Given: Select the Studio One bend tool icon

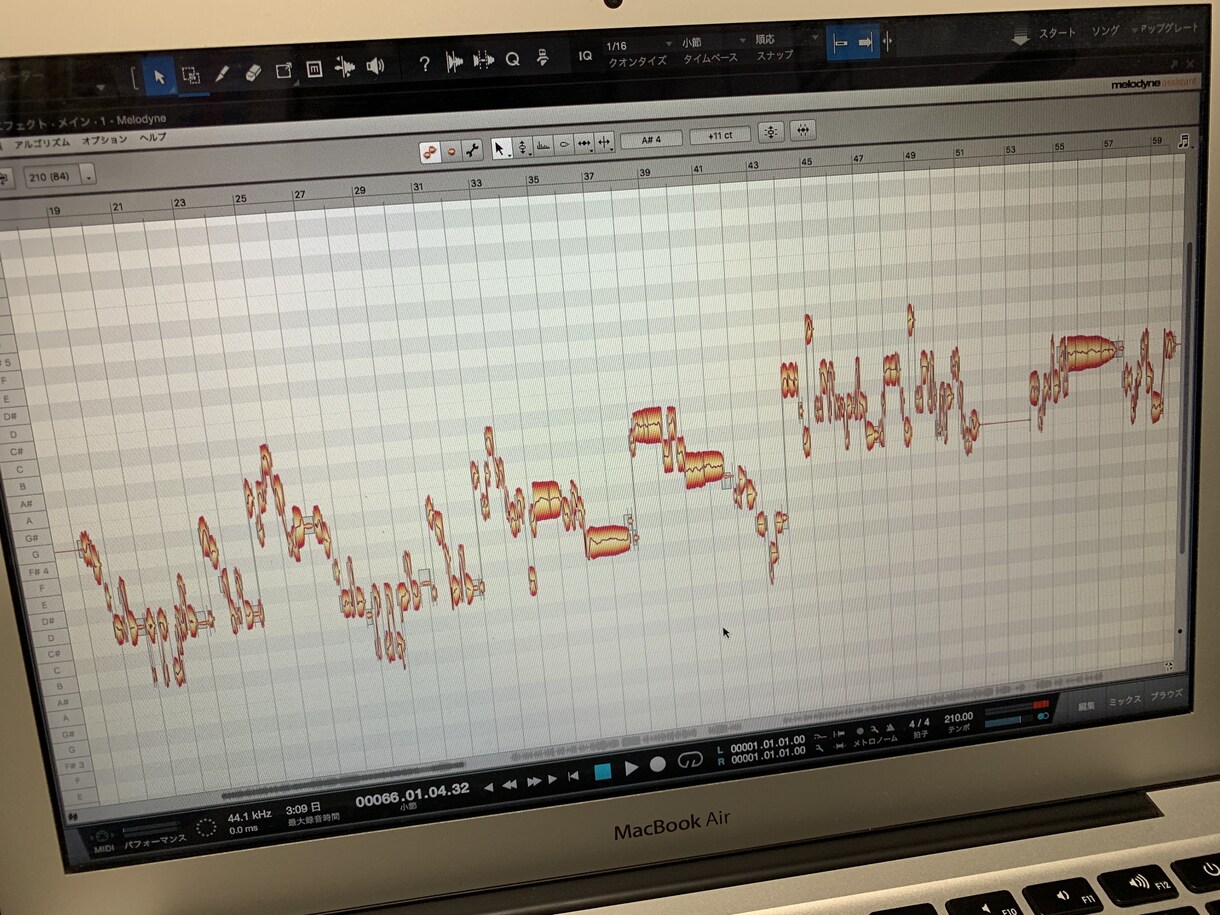Looking at the screenshot, I should click(283, 70).
